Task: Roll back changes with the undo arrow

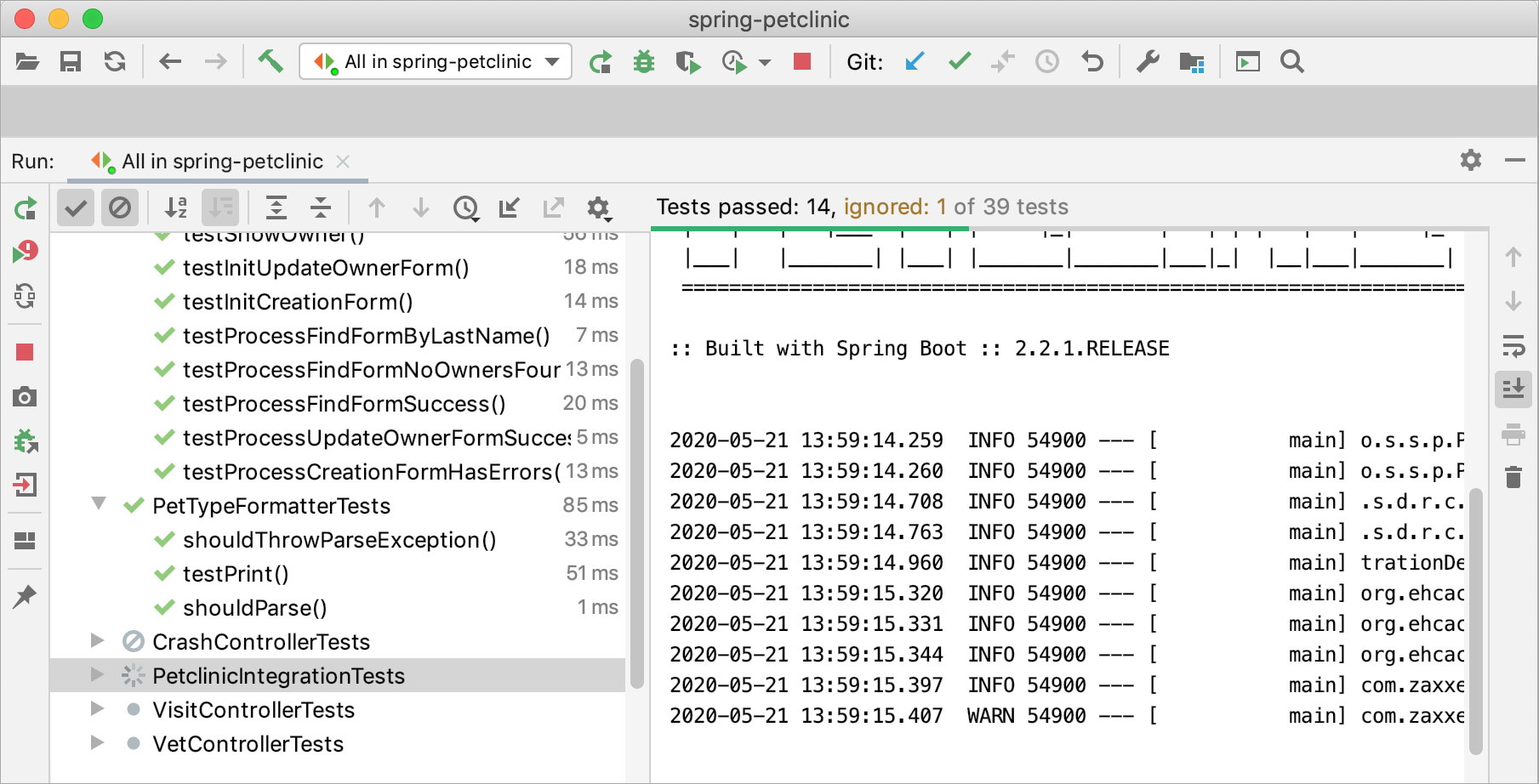Action: pyautogui.click(x=1092, y=61)
